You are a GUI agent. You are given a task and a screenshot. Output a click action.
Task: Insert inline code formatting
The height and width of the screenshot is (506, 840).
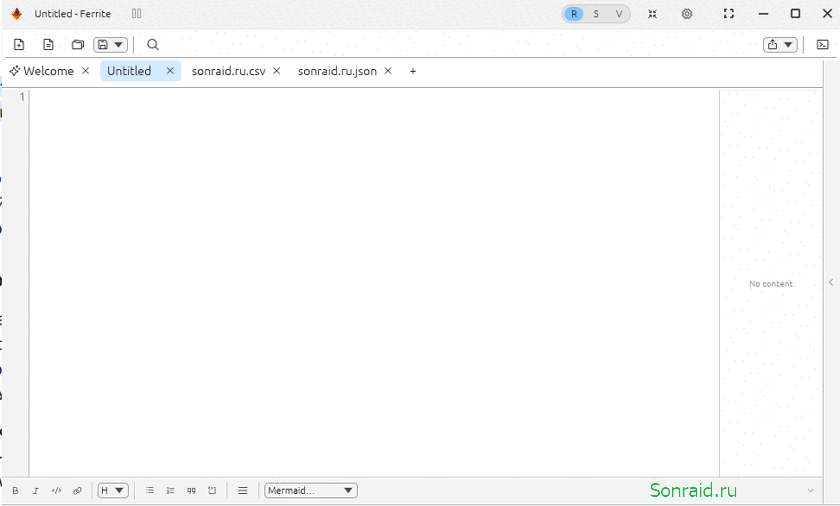(x=56, y=490)
